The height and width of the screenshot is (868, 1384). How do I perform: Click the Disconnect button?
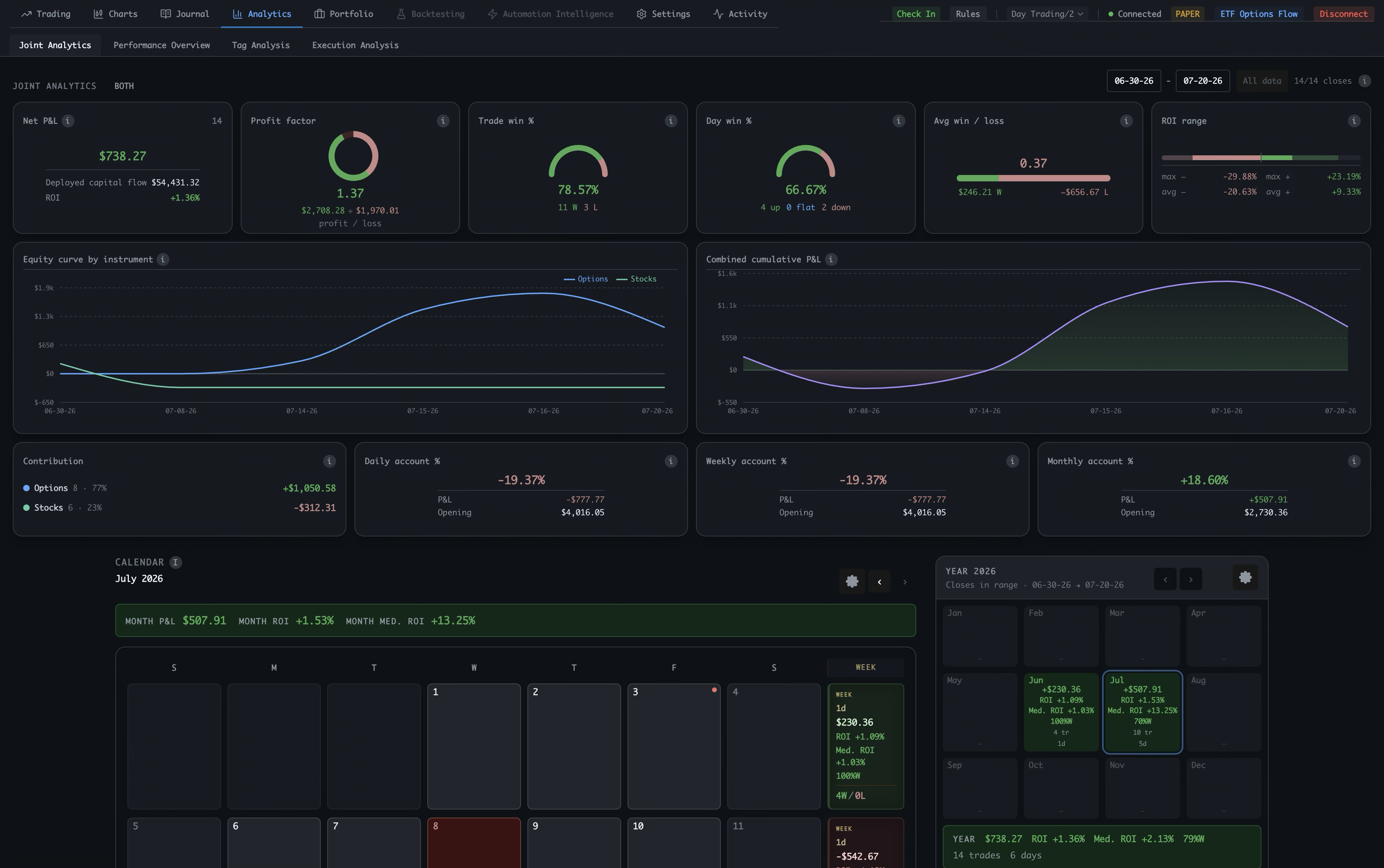coord(1343,14)
